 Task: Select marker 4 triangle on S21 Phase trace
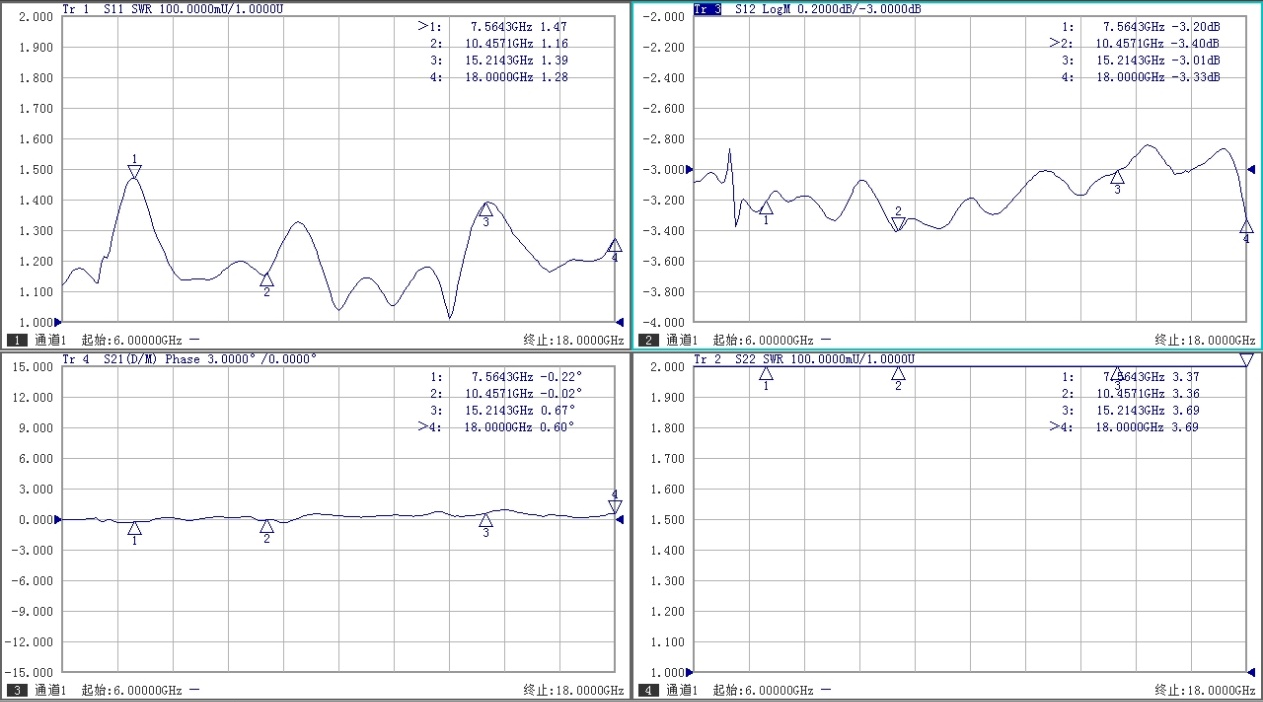pos(615,506)
